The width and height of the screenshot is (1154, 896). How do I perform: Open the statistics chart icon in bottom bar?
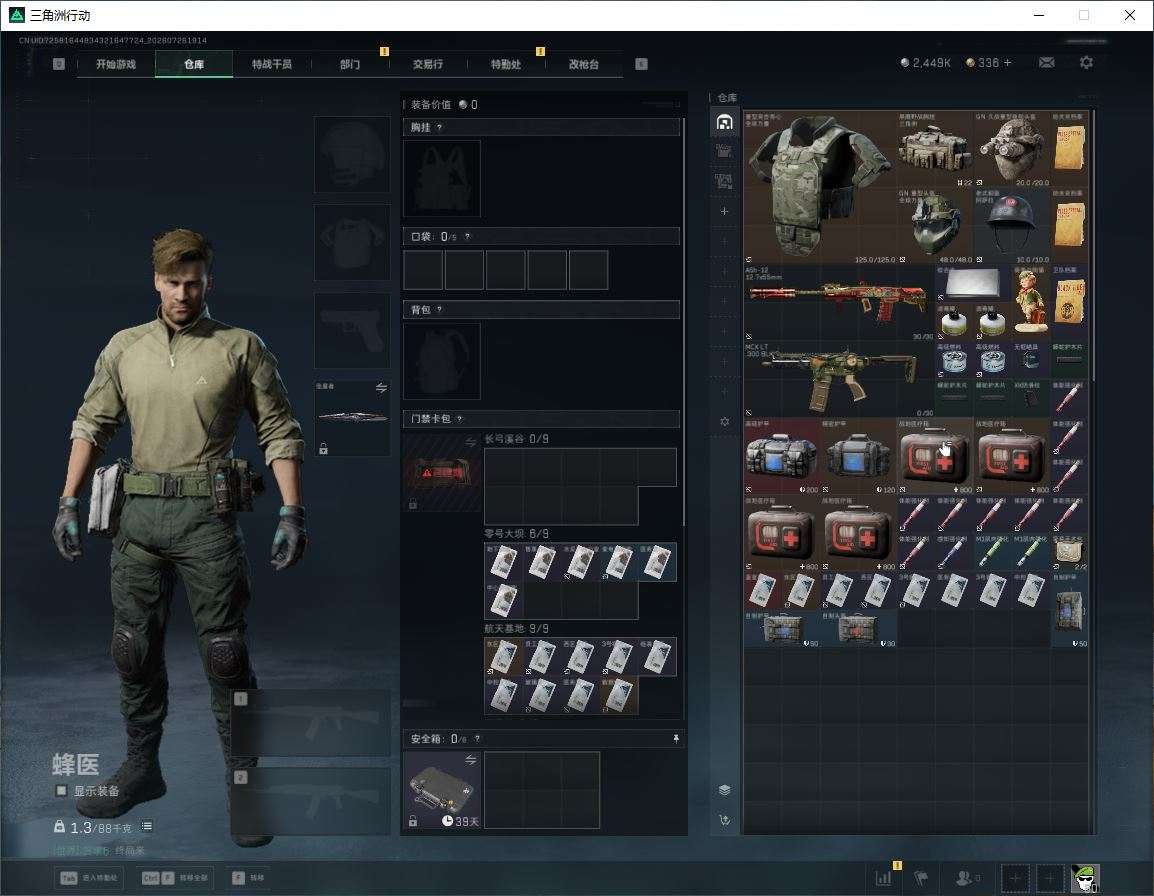pyautogui.click(x=883, y=878)
